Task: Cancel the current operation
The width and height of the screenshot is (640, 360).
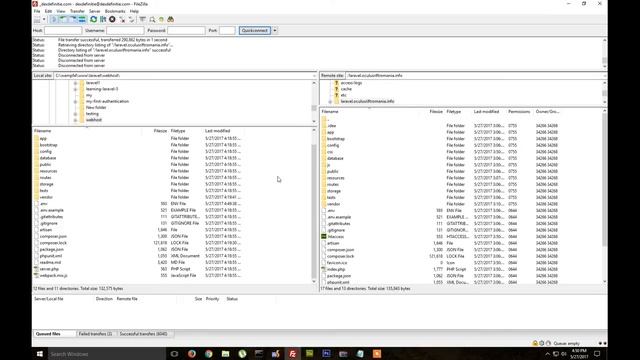Action: click(112, 20)
